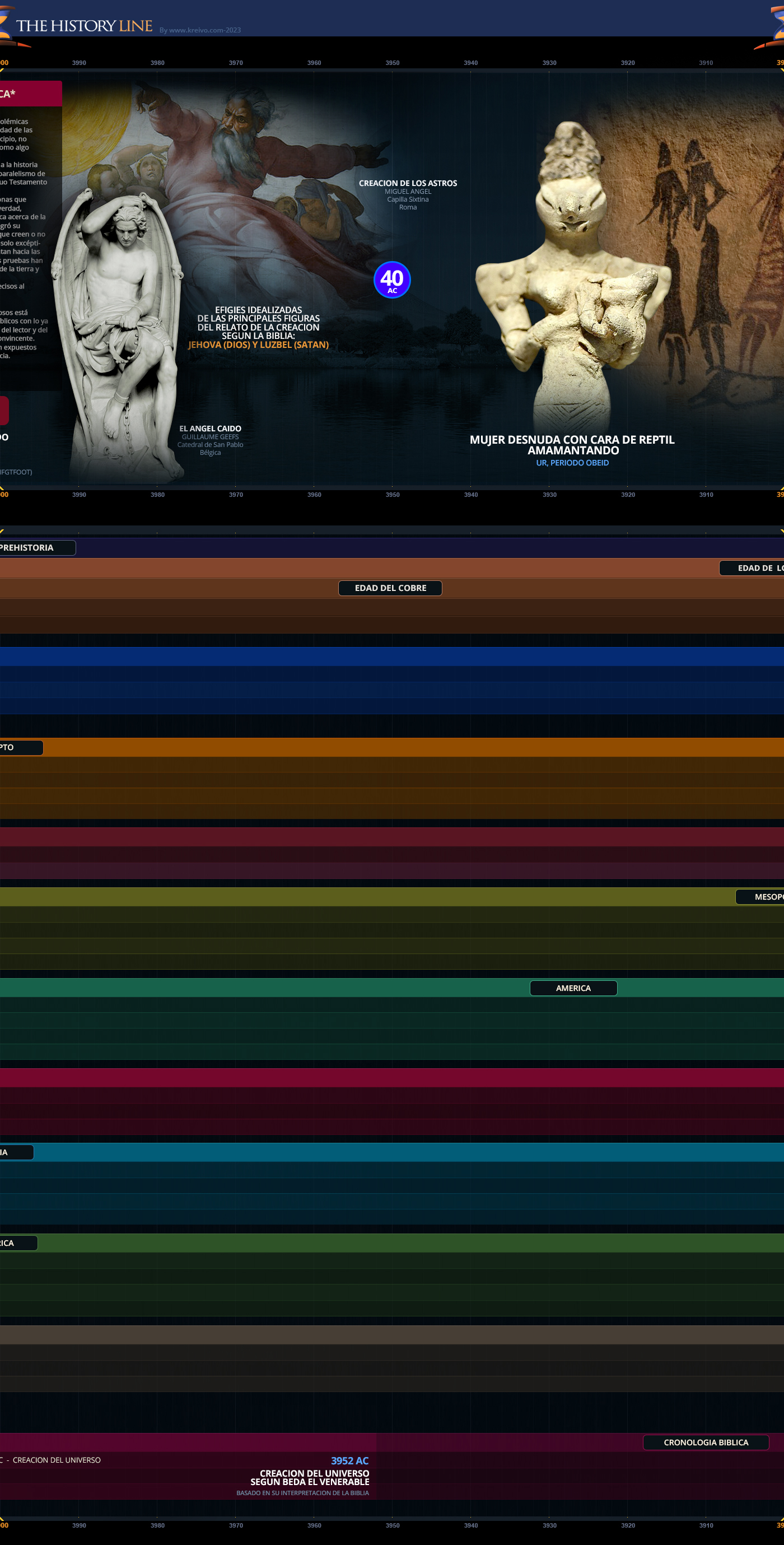Select the EDAD DEL COBRE label

[390, 588]
